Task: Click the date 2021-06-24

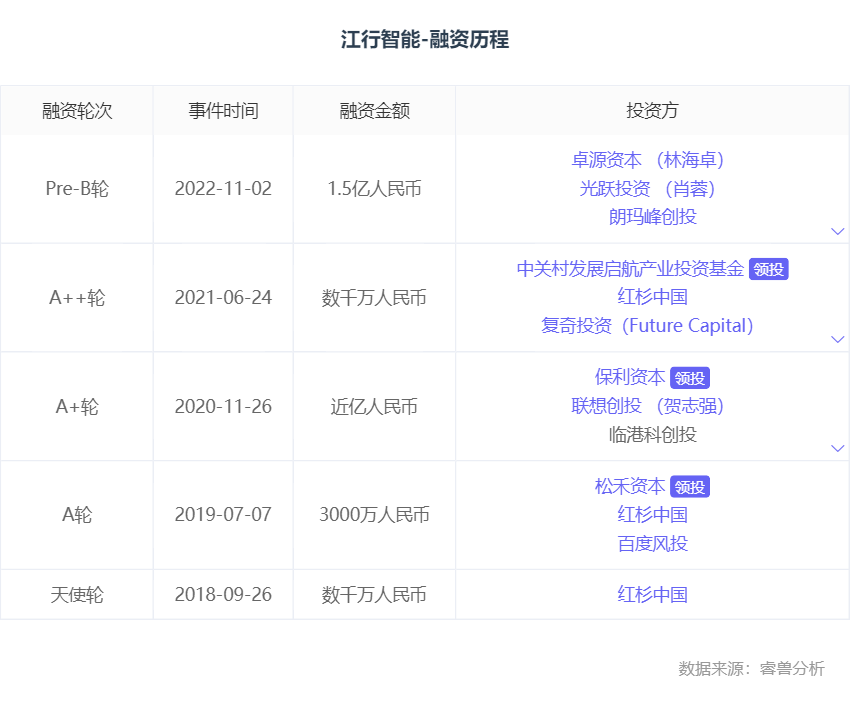Action: pyautogui.click(x=223, y=298)
